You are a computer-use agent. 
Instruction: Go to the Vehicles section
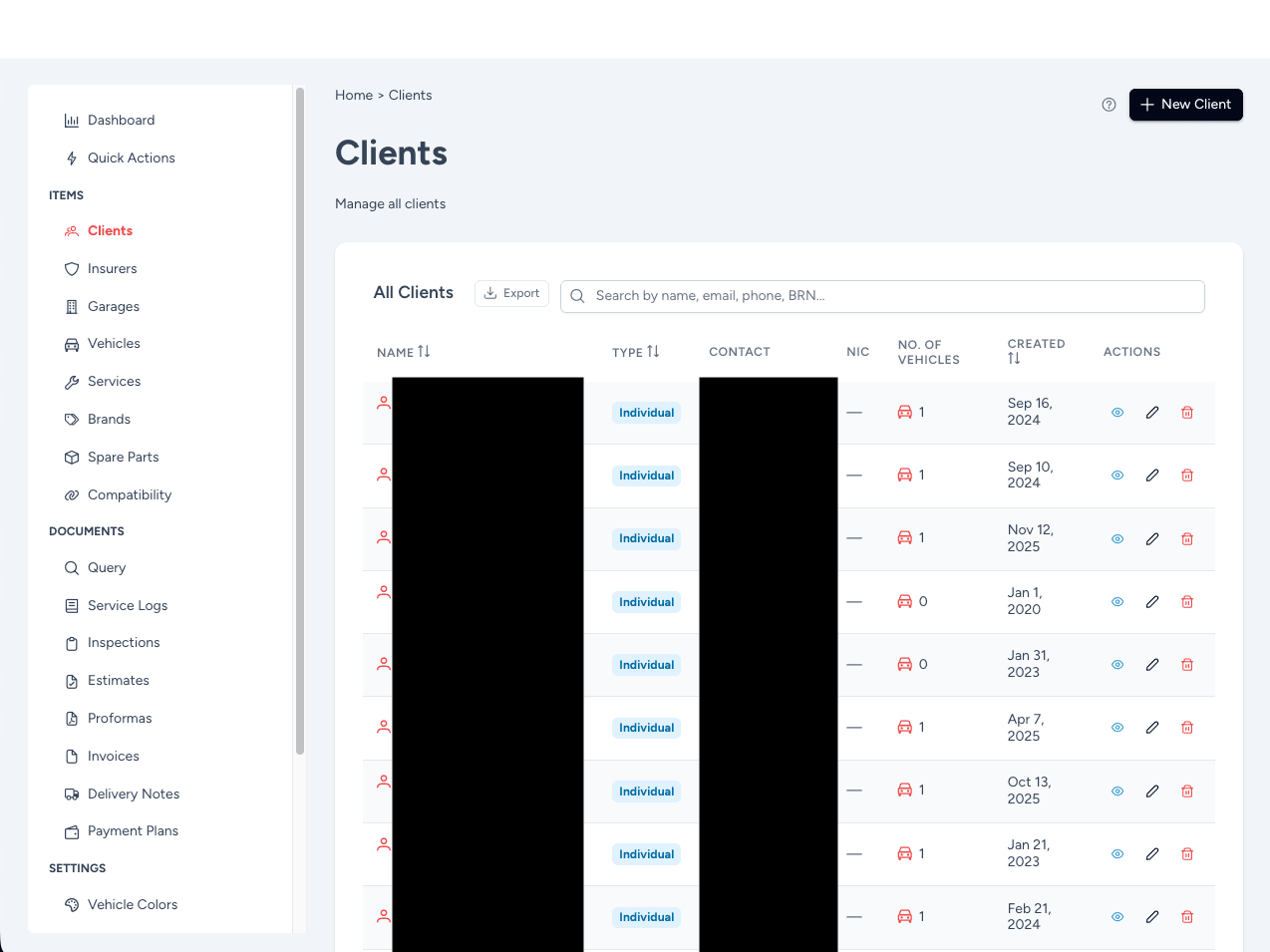(x=114, y=344)
